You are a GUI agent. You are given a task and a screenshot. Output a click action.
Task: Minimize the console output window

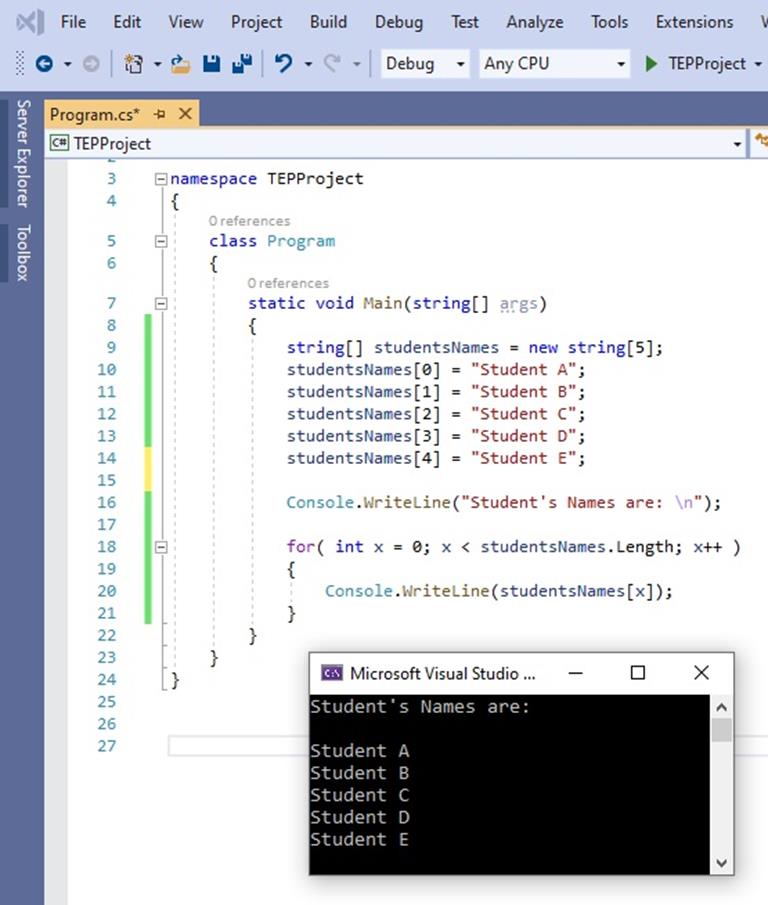coord(575,673)
